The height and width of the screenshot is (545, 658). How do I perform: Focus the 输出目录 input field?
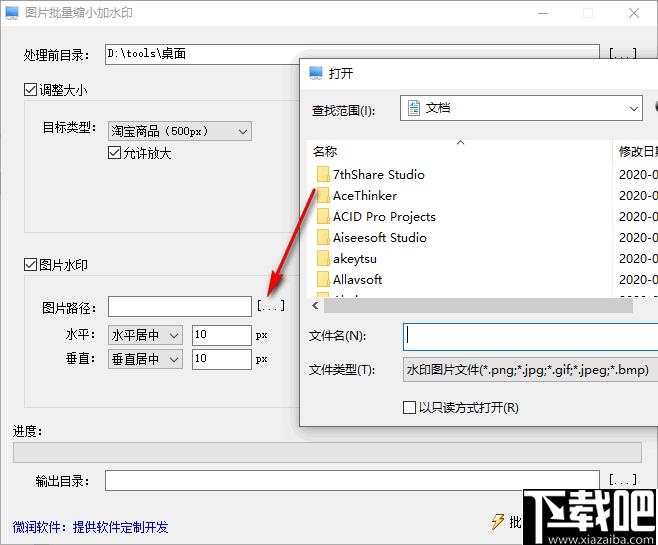[x=352, y=480]
